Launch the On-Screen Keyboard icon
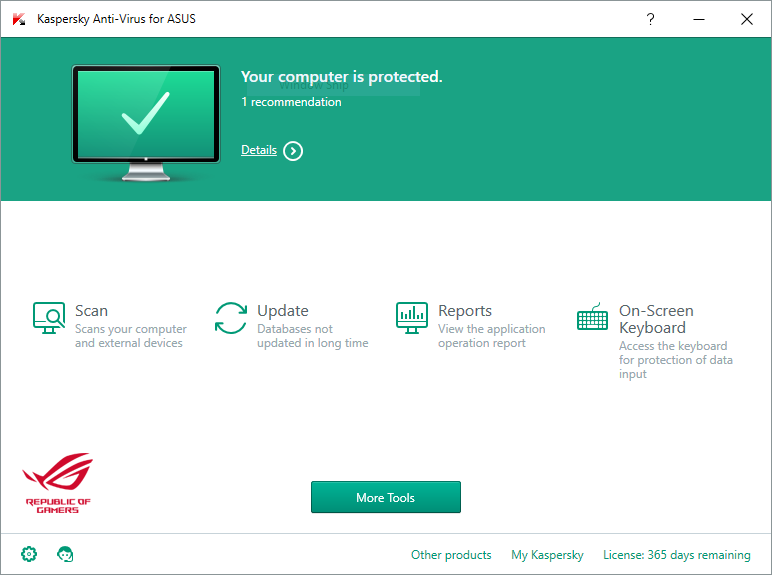Viewport: 772px width, 575px height. (592, 317)
